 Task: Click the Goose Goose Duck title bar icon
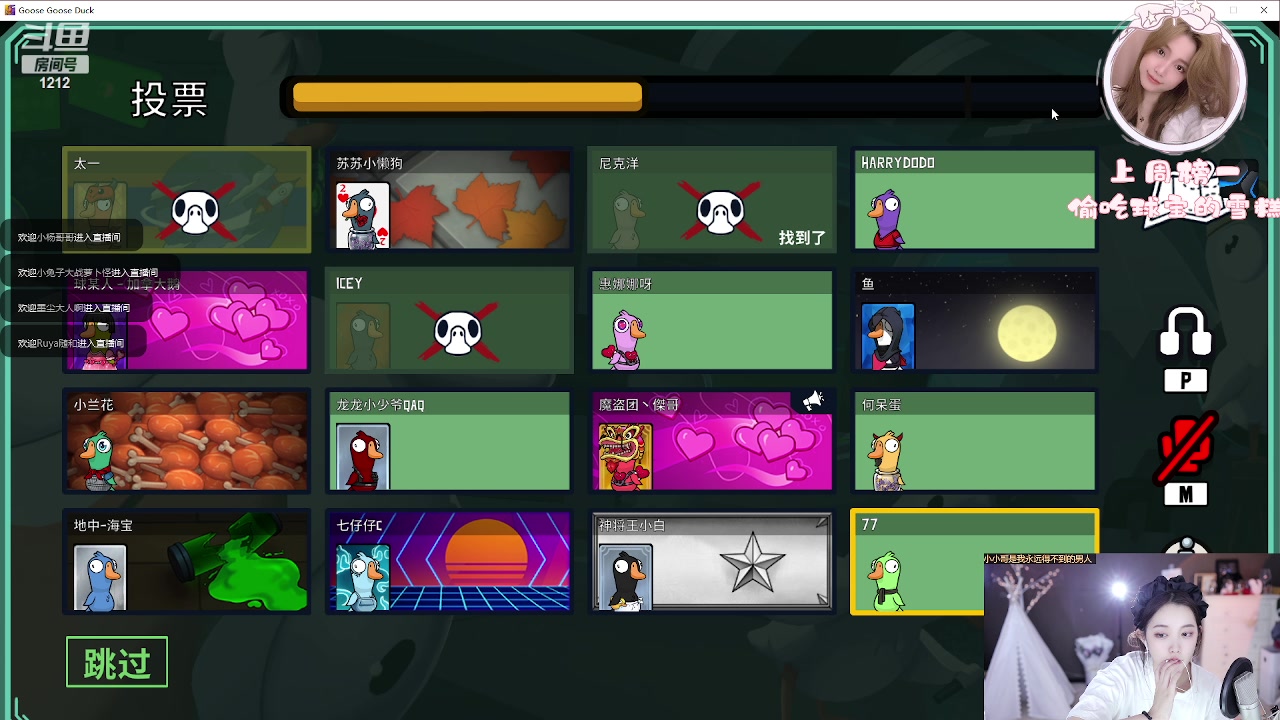tap(9, 10)
